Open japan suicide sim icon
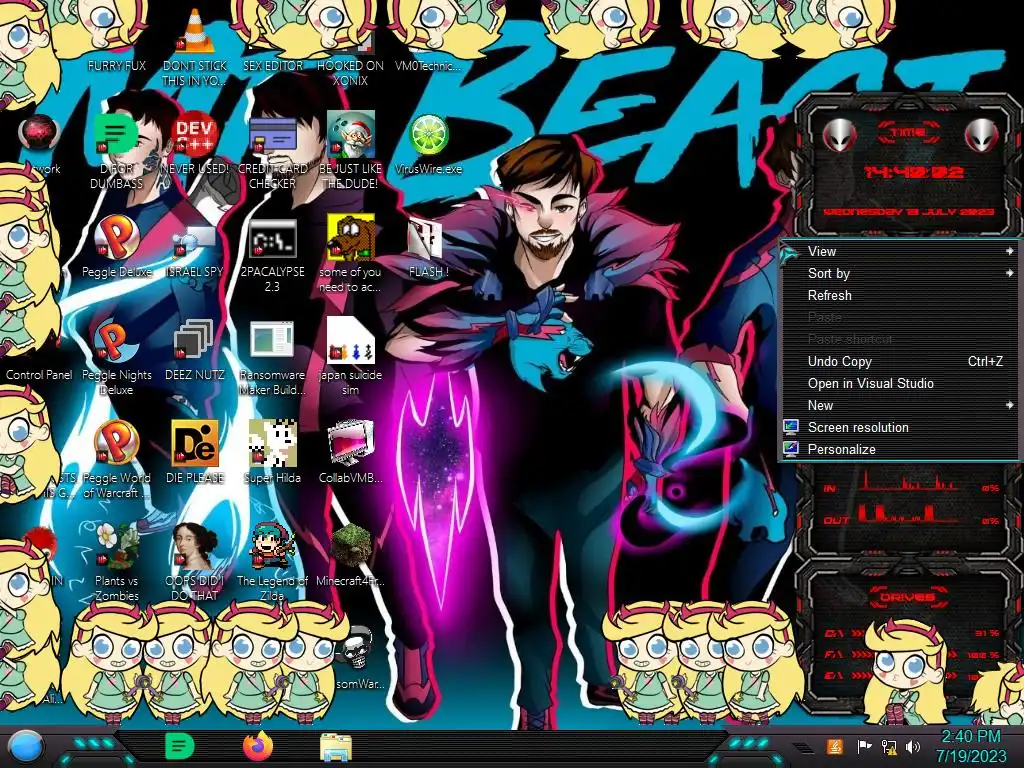The height and width of the screenshot is (768, 1024). (x=351, y=357)
